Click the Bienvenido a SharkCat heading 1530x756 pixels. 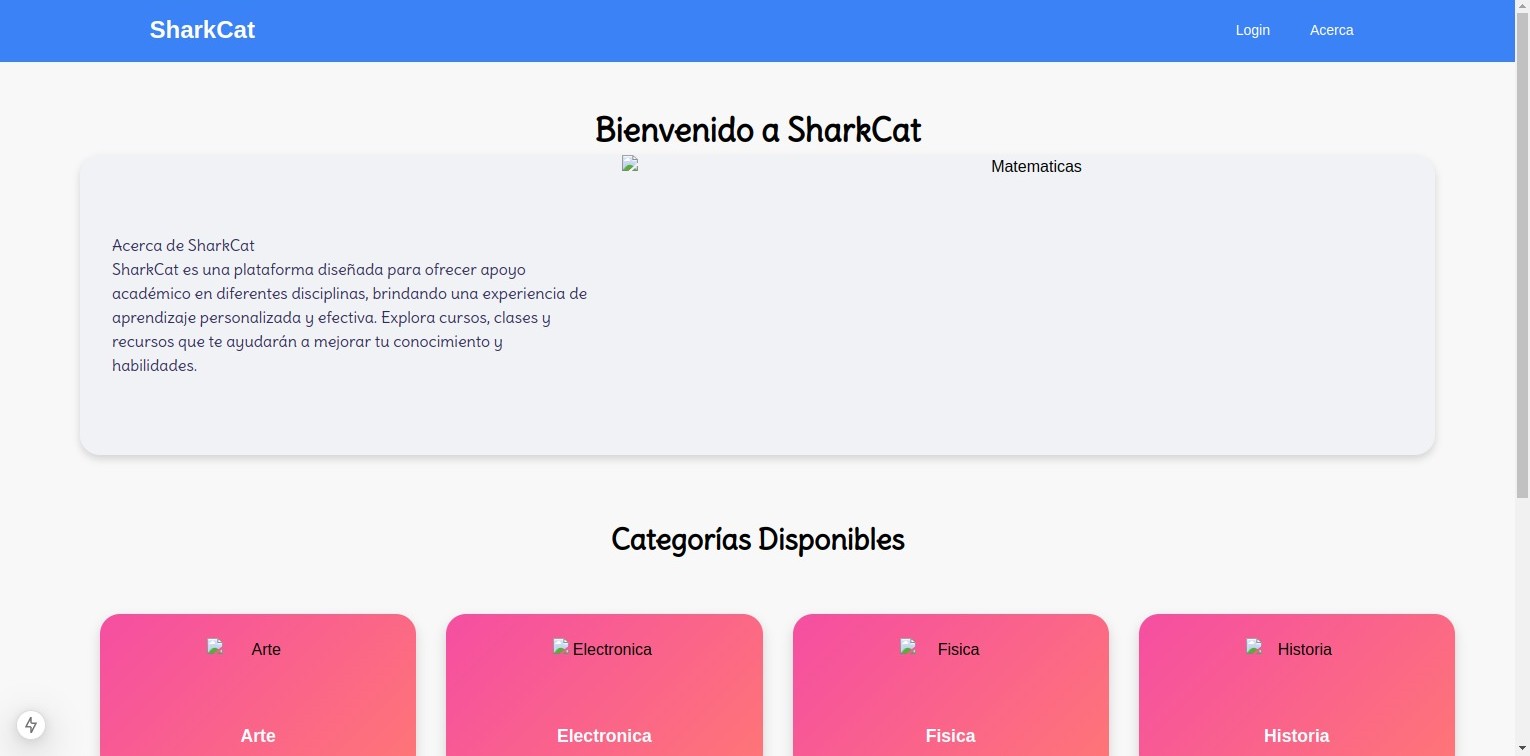click(x=758, y=130)
